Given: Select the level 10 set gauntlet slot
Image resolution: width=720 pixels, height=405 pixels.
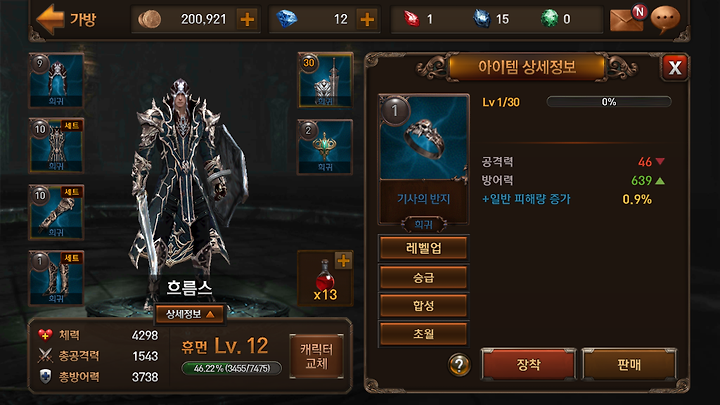Looking at the screenshot, I should [x=56, y=212].
